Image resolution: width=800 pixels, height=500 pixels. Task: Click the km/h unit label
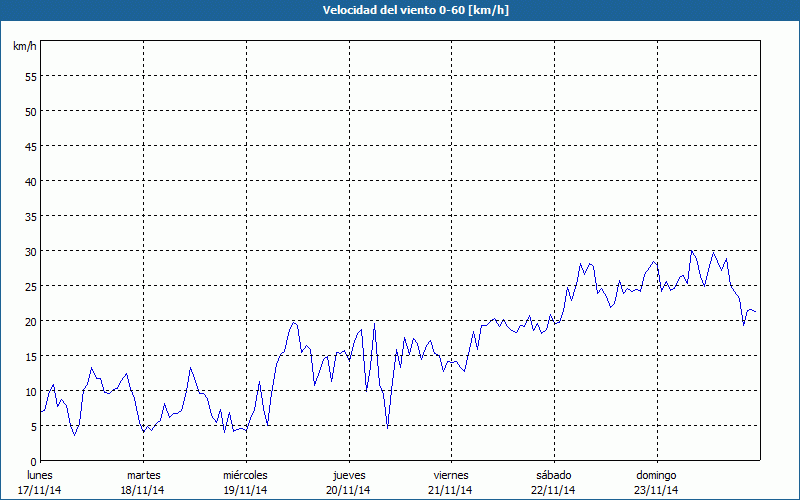[x=25, y=46]
